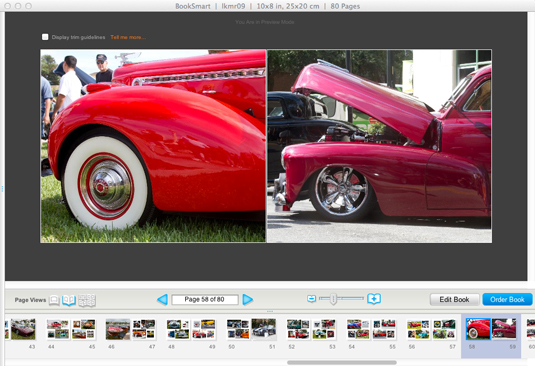Select page 43 thumbnail
The image size is (535, 366).
[x=23, y=329]
